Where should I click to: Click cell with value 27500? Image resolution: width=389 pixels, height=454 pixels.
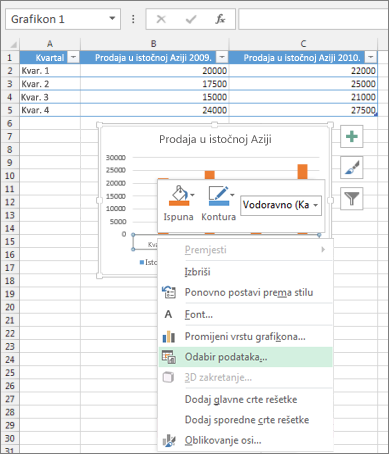[303, 110]
